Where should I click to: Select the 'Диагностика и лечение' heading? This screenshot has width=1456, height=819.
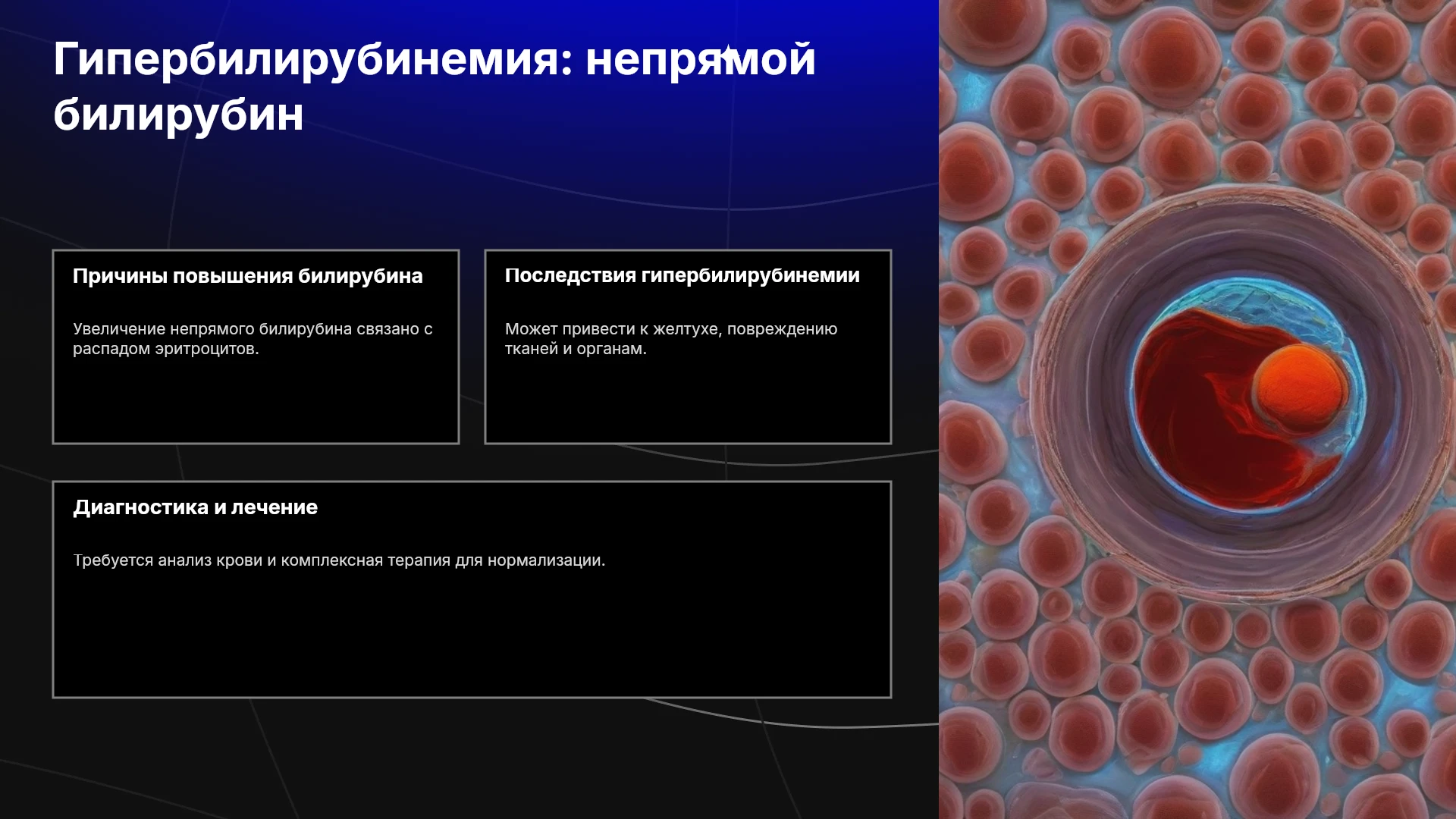click(196, 507)
